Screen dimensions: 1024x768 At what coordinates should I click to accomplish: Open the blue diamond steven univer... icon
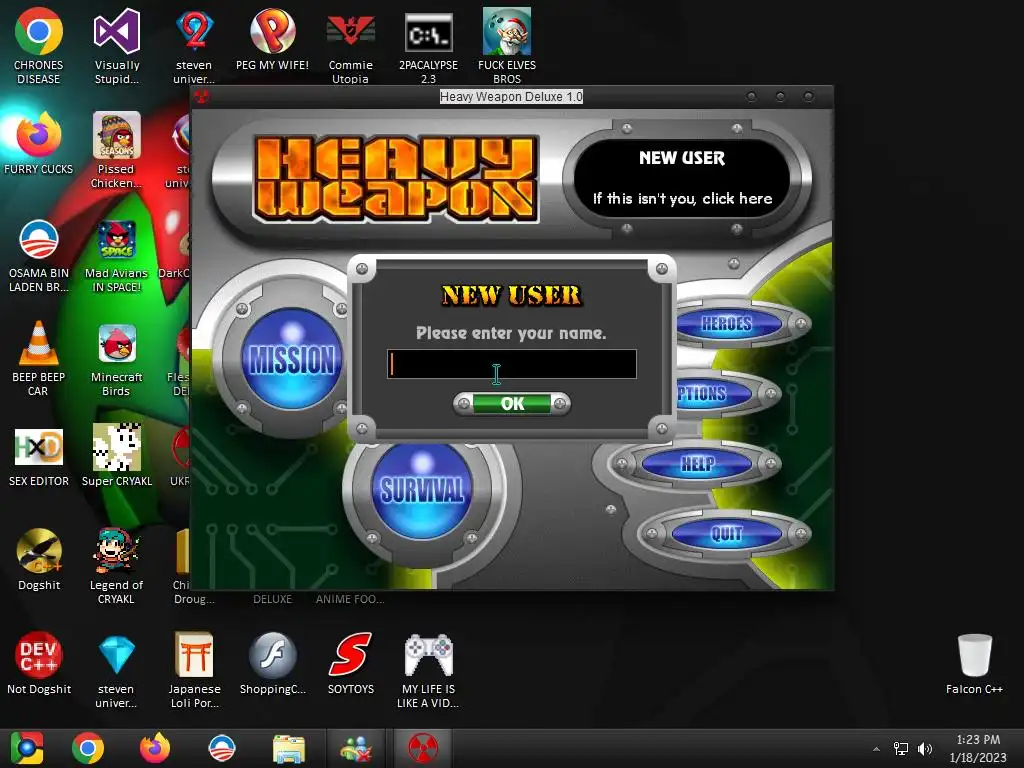(116, 670)
